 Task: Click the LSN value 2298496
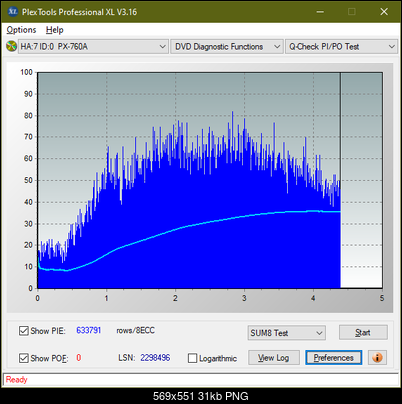(x=155, y=358)
